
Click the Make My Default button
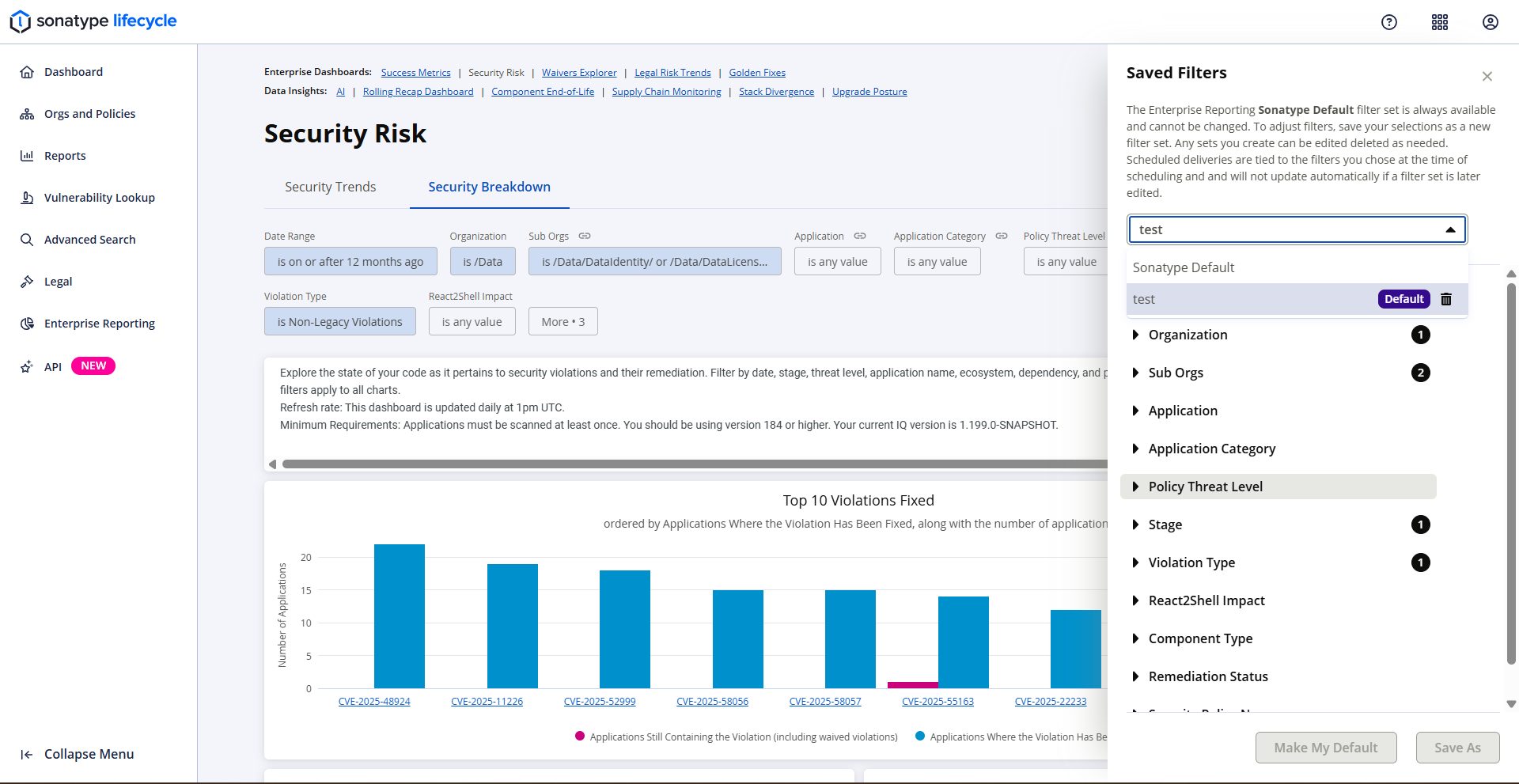1326,748
